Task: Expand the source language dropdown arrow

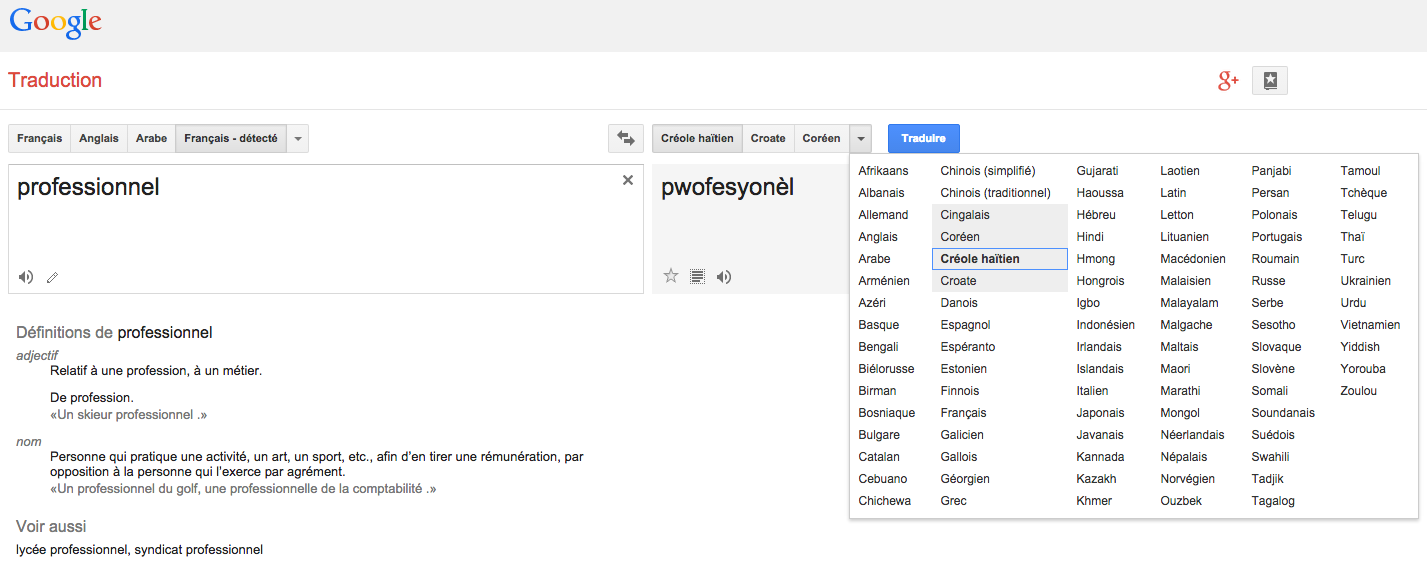Action: click(x=298, y=139)
